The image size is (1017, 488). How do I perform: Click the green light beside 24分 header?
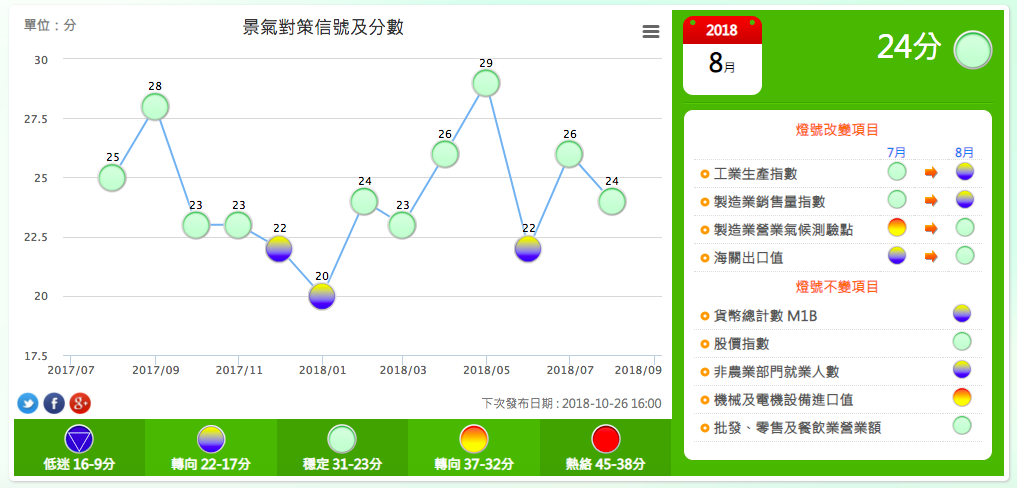973,50
